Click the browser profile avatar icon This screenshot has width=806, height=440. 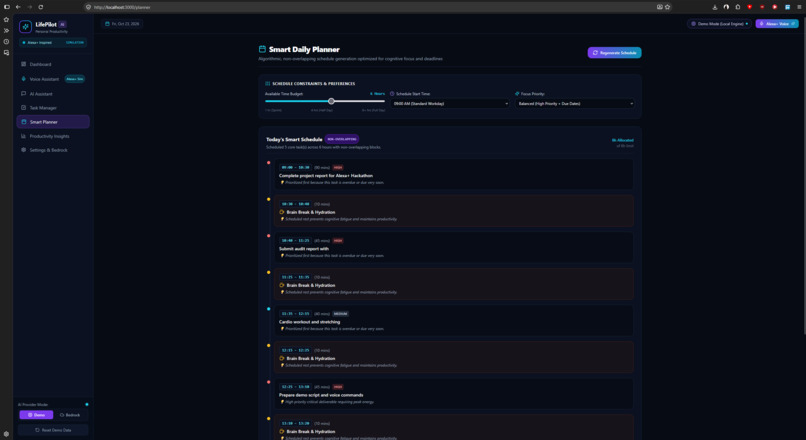pyautogui.click(x=726, y=7)
